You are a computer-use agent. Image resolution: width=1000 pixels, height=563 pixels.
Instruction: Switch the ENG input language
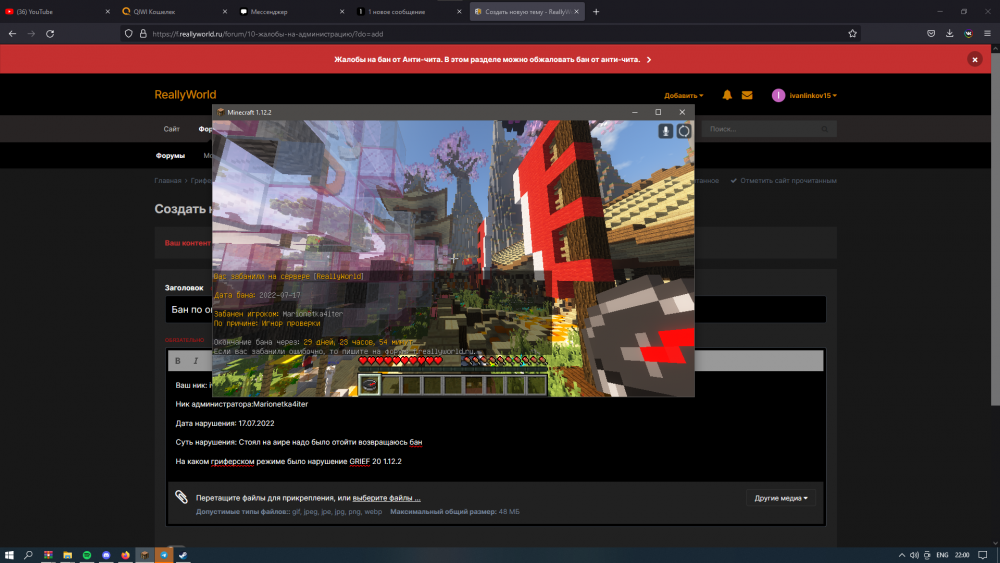(942, 555)
